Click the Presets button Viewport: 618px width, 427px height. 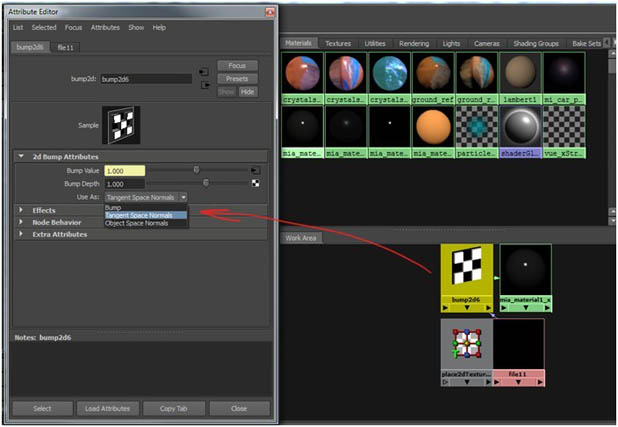click(237, 78)
